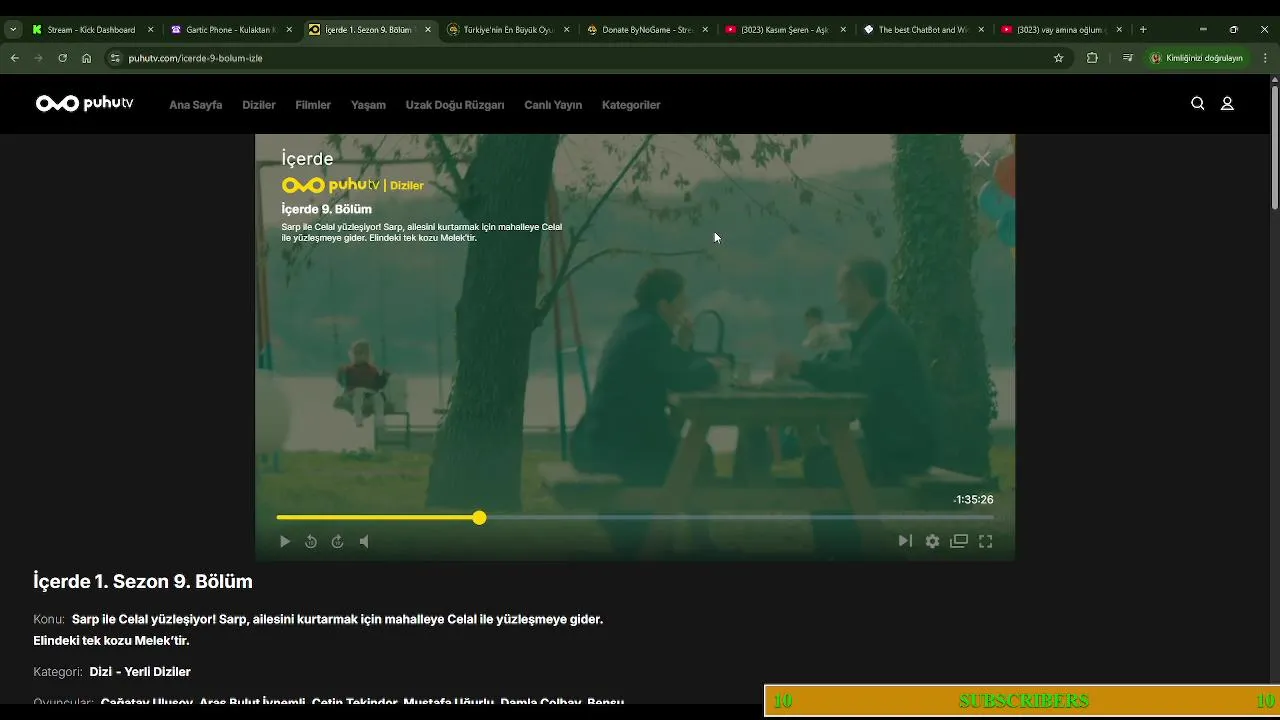
Task: Reload the current page
Action: pyautogui.click(x=62, y=58)
